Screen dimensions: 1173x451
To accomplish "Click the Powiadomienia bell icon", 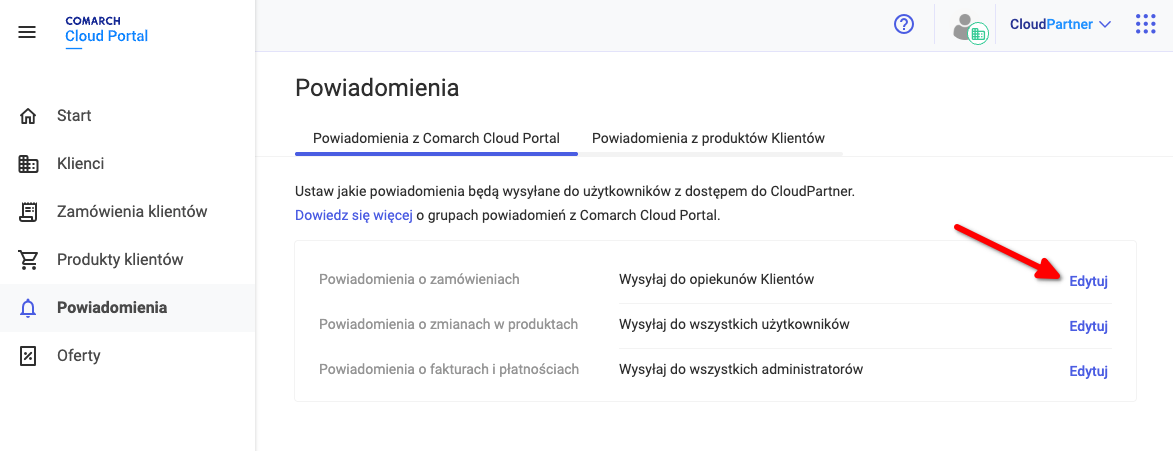I will (x=28, y=307).
